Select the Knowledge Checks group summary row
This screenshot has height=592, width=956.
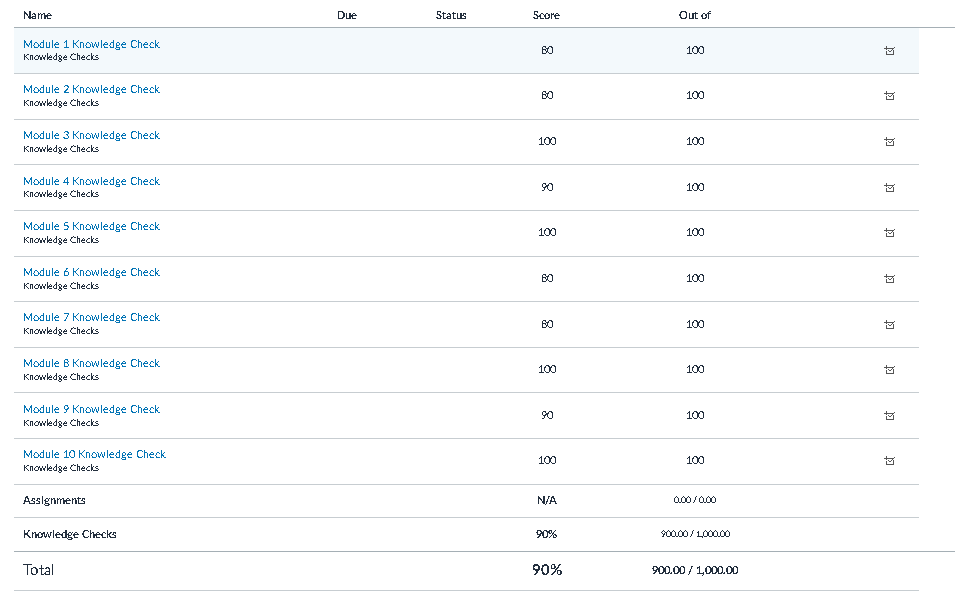click(x=70, y=534)
